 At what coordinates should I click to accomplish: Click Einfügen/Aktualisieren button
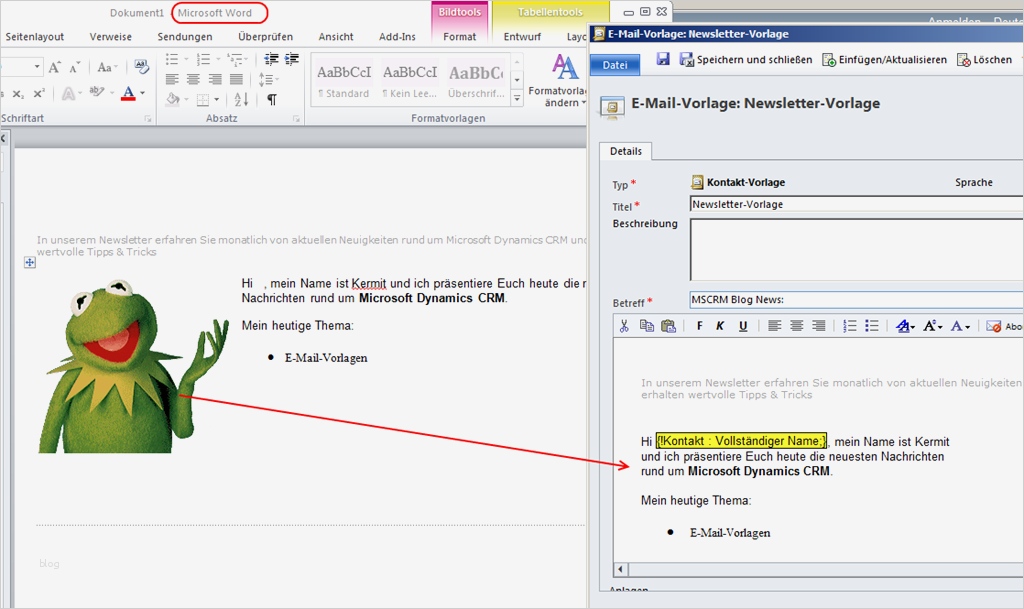click(x=884, y=59)
